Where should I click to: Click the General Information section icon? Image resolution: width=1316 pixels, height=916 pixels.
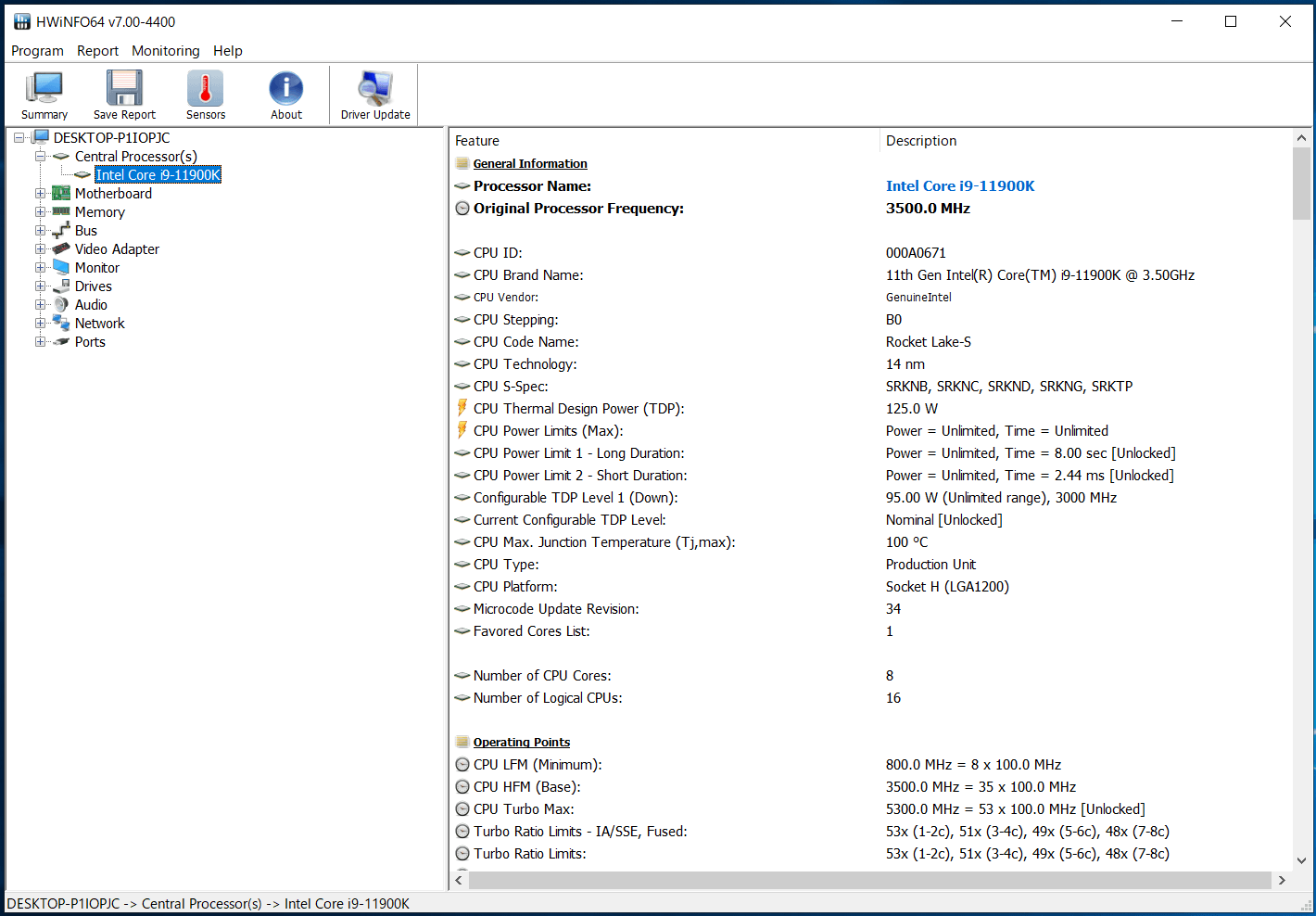tap(462, 163)
